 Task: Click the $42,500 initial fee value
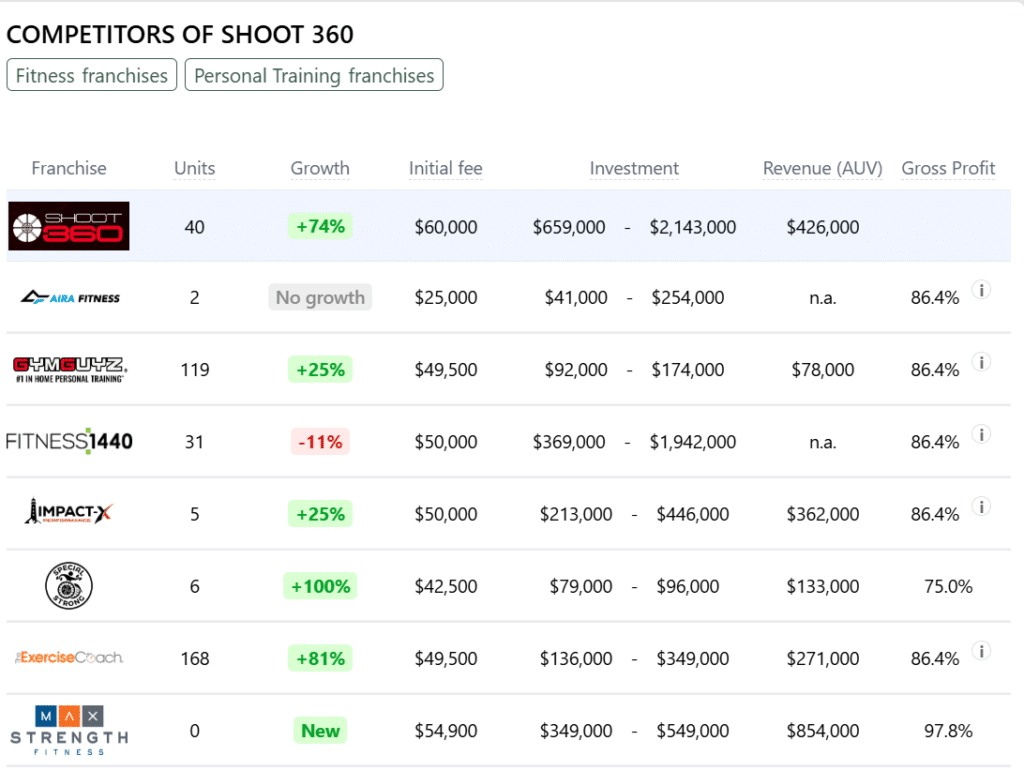tap(446, 586)
